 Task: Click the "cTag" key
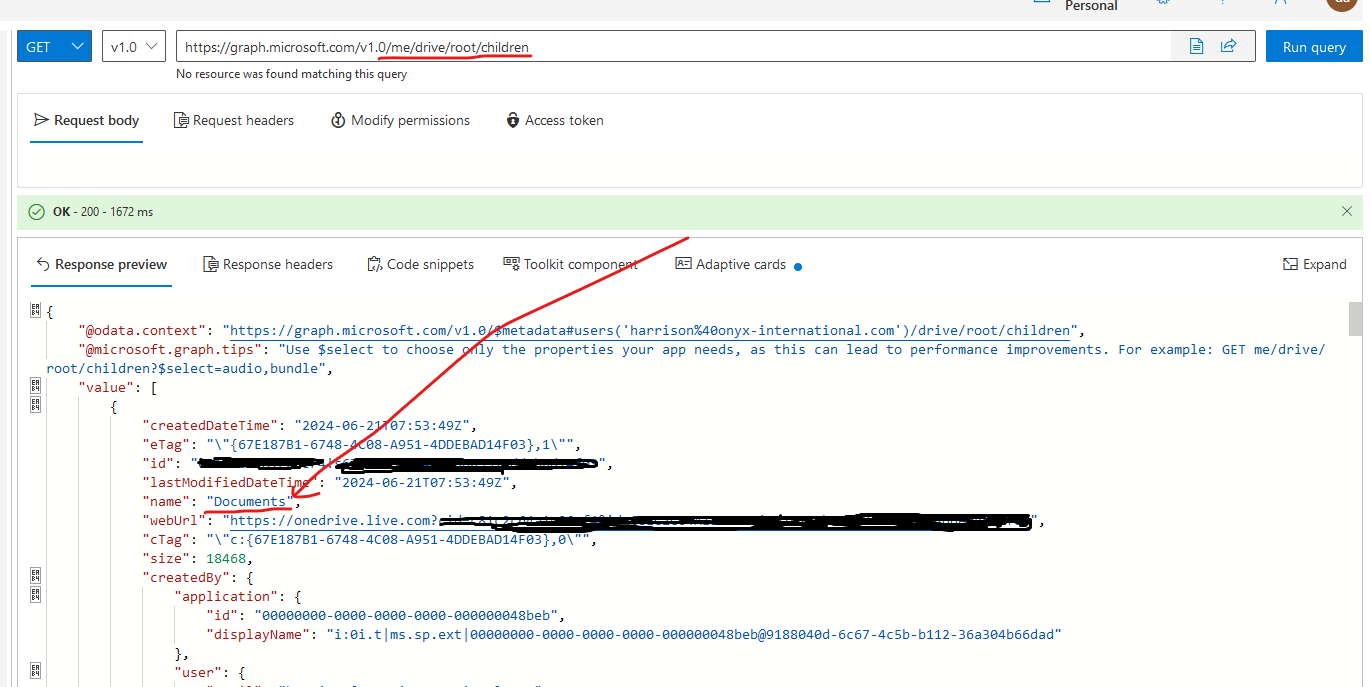[166, 540]
